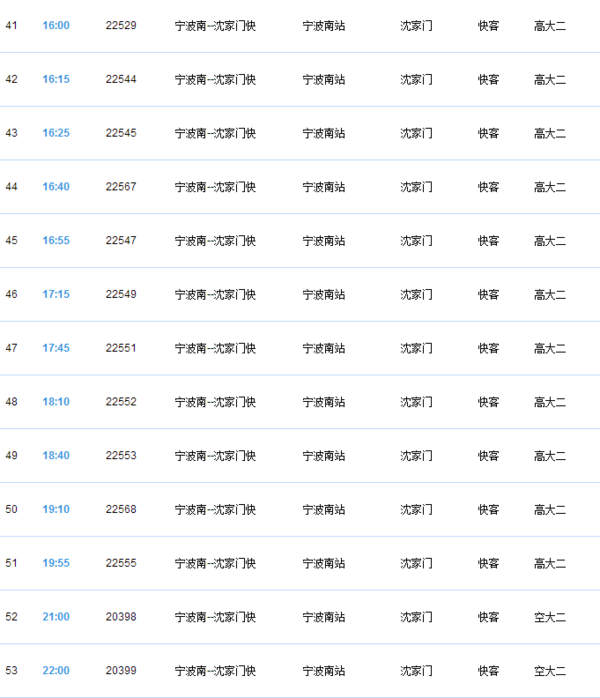Open the 16:25 departure time link

coord(56,133)
